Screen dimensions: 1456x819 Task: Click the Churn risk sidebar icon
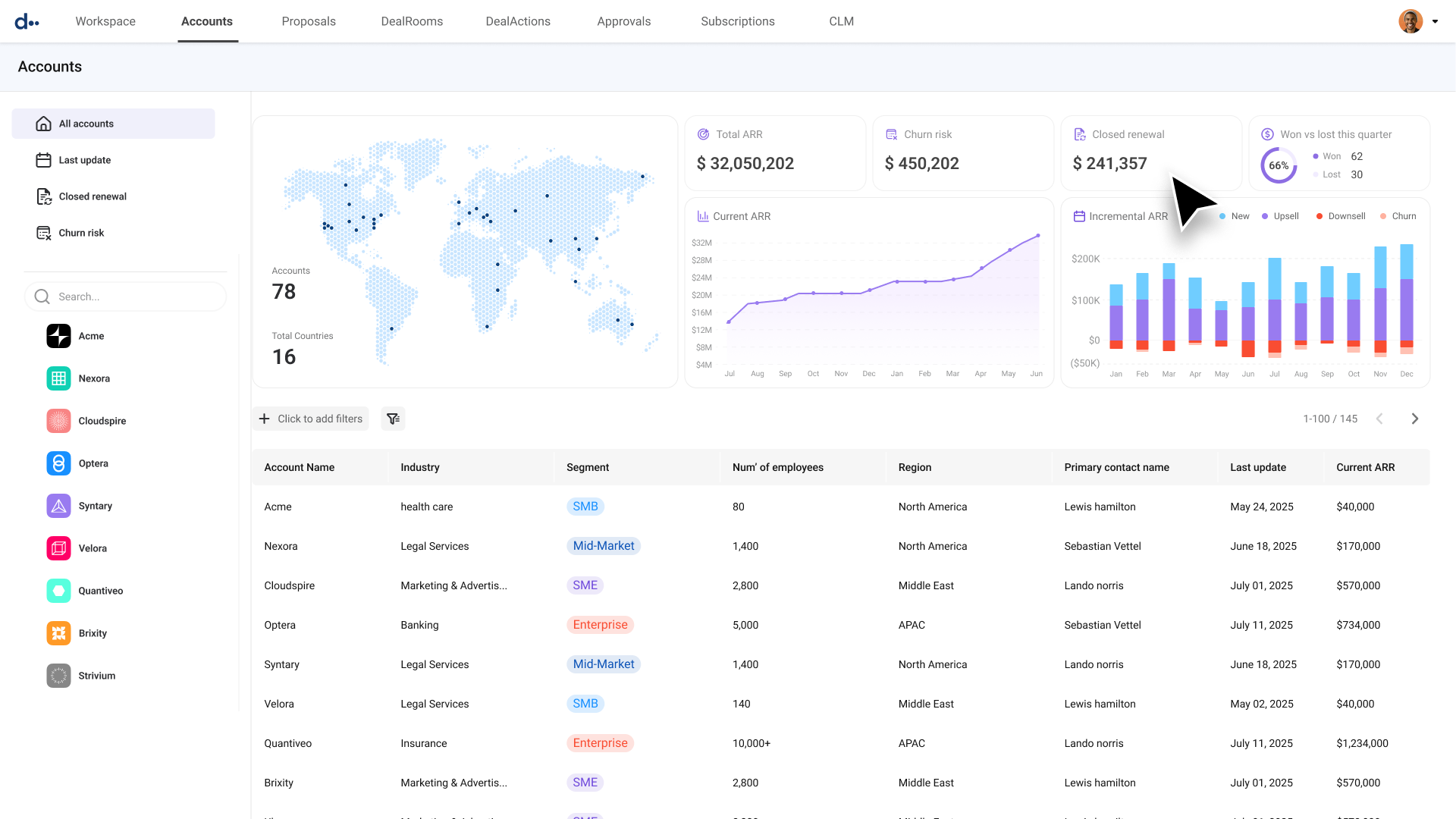44,233
